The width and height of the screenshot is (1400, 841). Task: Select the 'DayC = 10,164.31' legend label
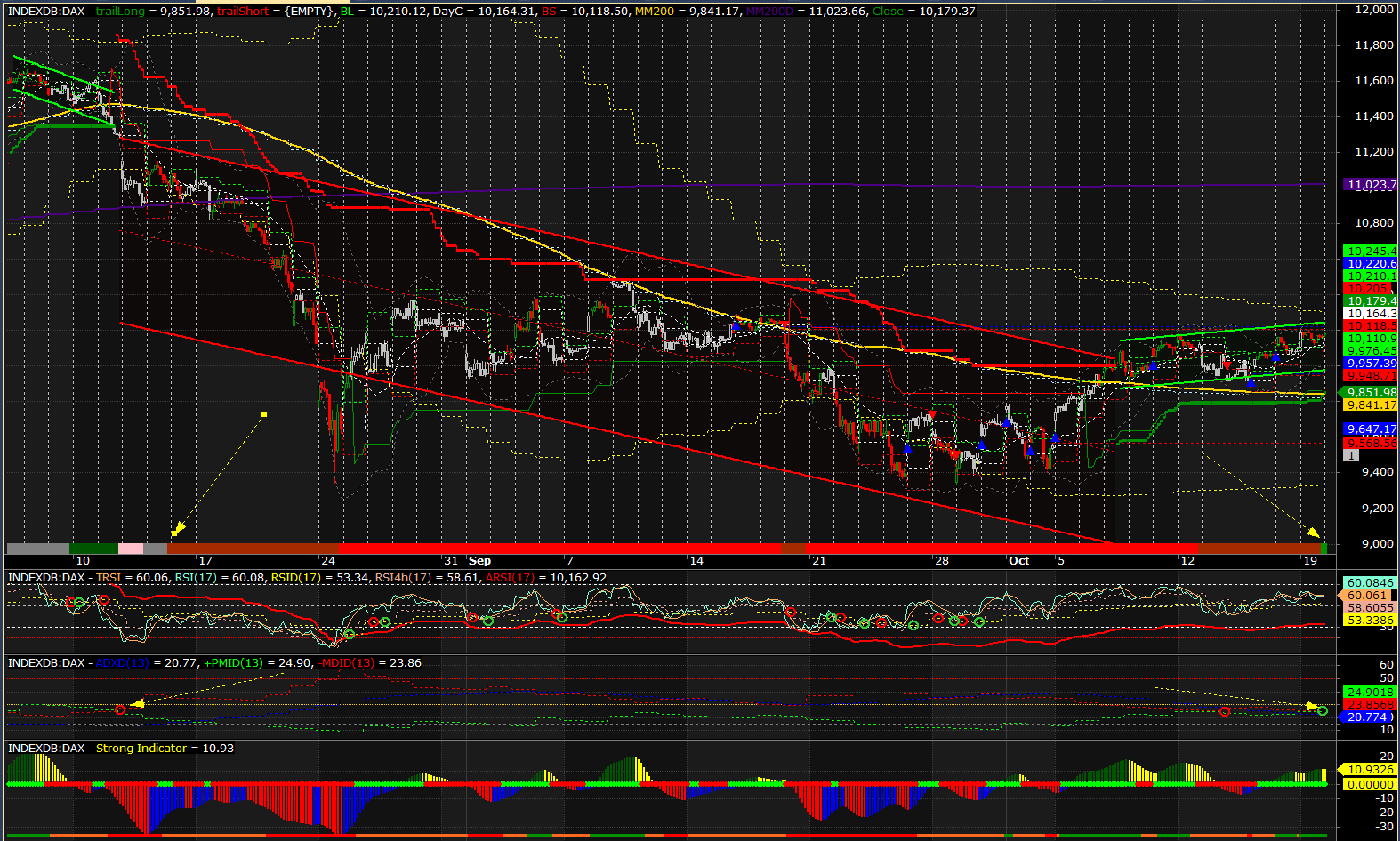click(x=485, y=12)
